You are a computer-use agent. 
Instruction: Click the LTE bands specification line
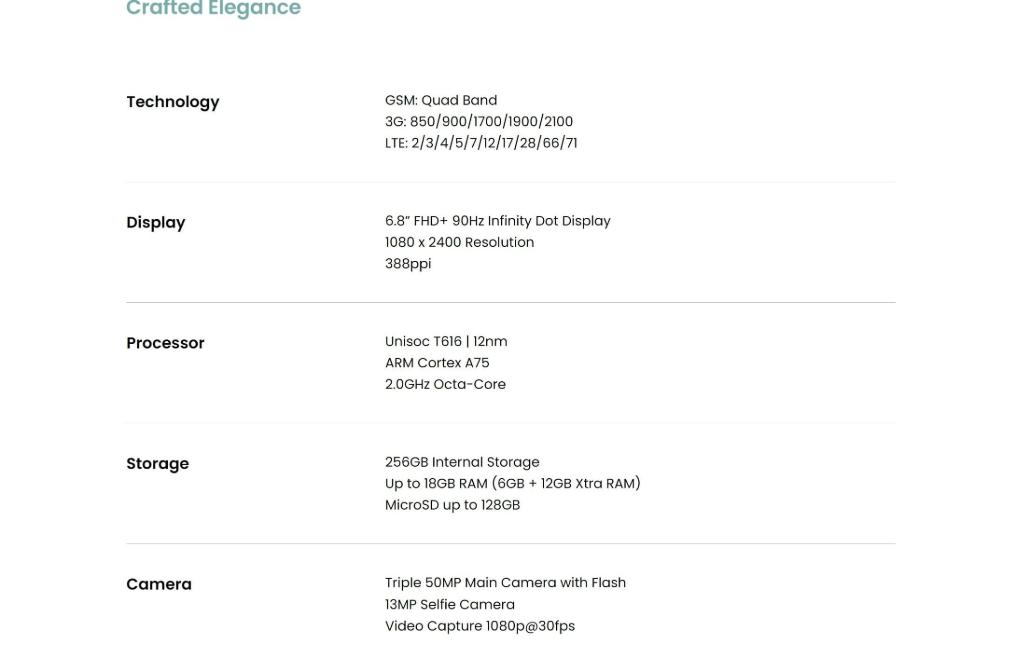pos(480,143)
